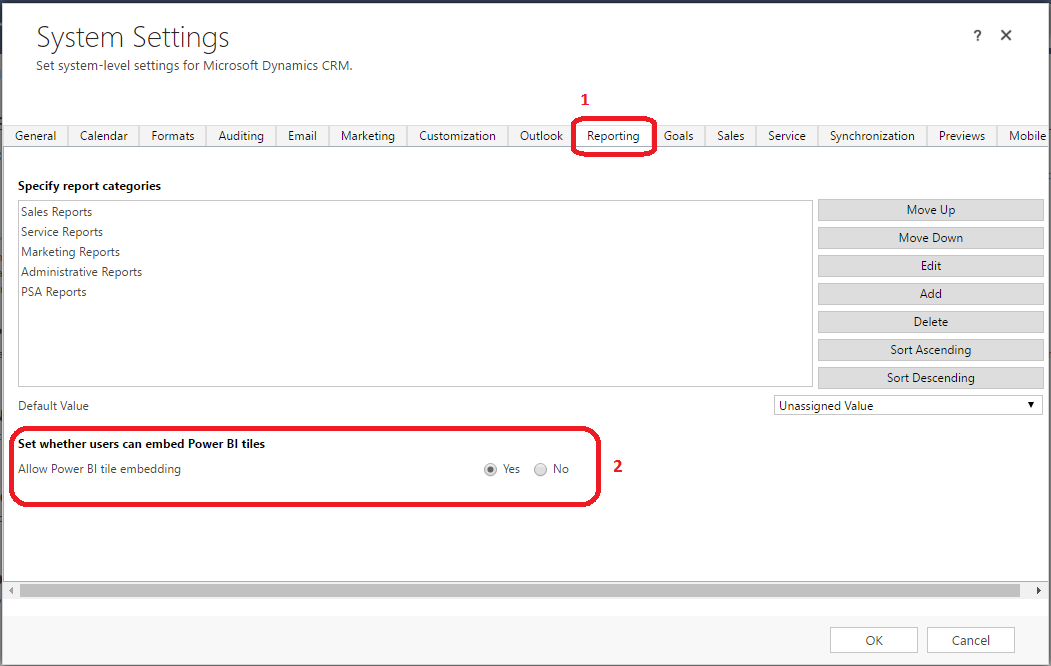Screen dimensions: 1051x666
Task: Select No for Power BI tile embedding
Action: tap(541, 470)
